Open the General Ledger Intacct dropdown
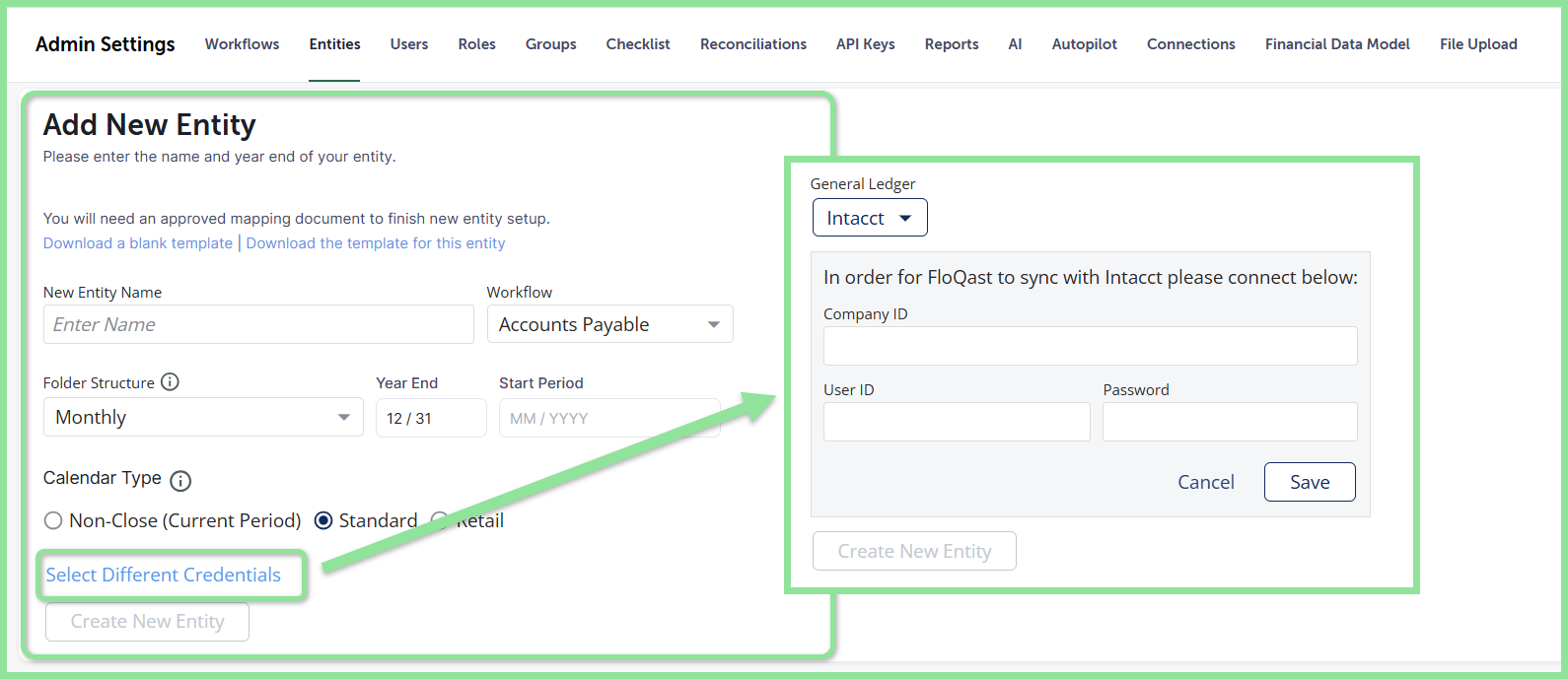1568x679 pixels. (x=870, y=218)
